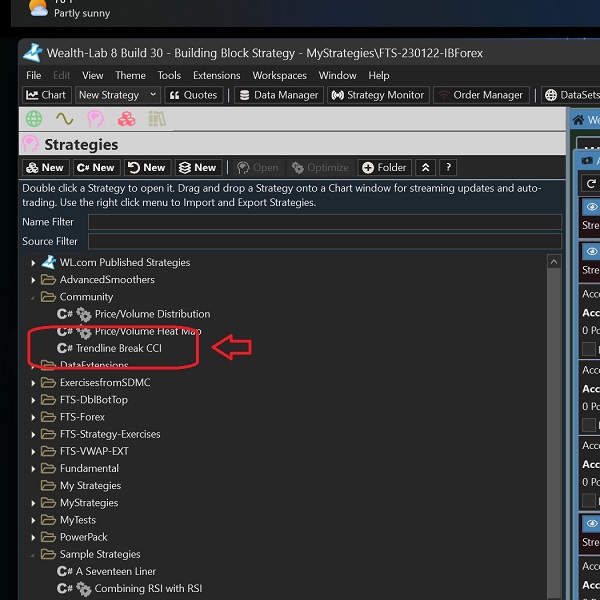The height and width of the screenshot is (600, 600).
Task: Create a new stacked-layers meta strategy
Action: point(199,168)
